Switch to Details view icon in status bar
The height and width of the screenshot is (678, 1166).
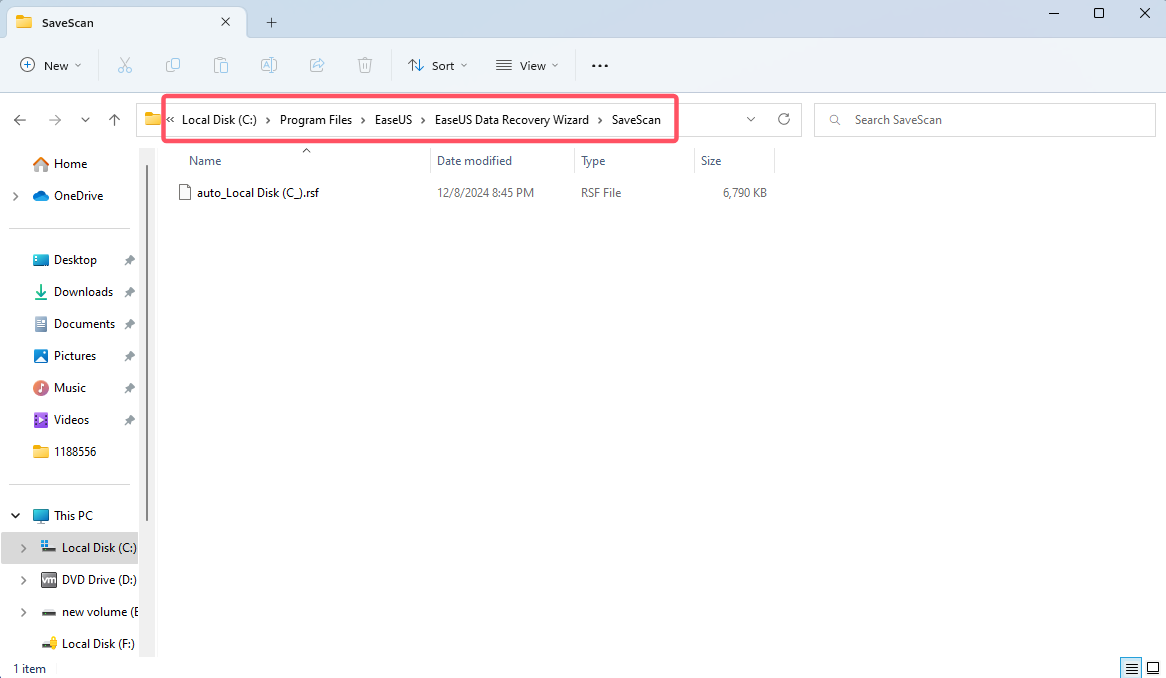1131,668
